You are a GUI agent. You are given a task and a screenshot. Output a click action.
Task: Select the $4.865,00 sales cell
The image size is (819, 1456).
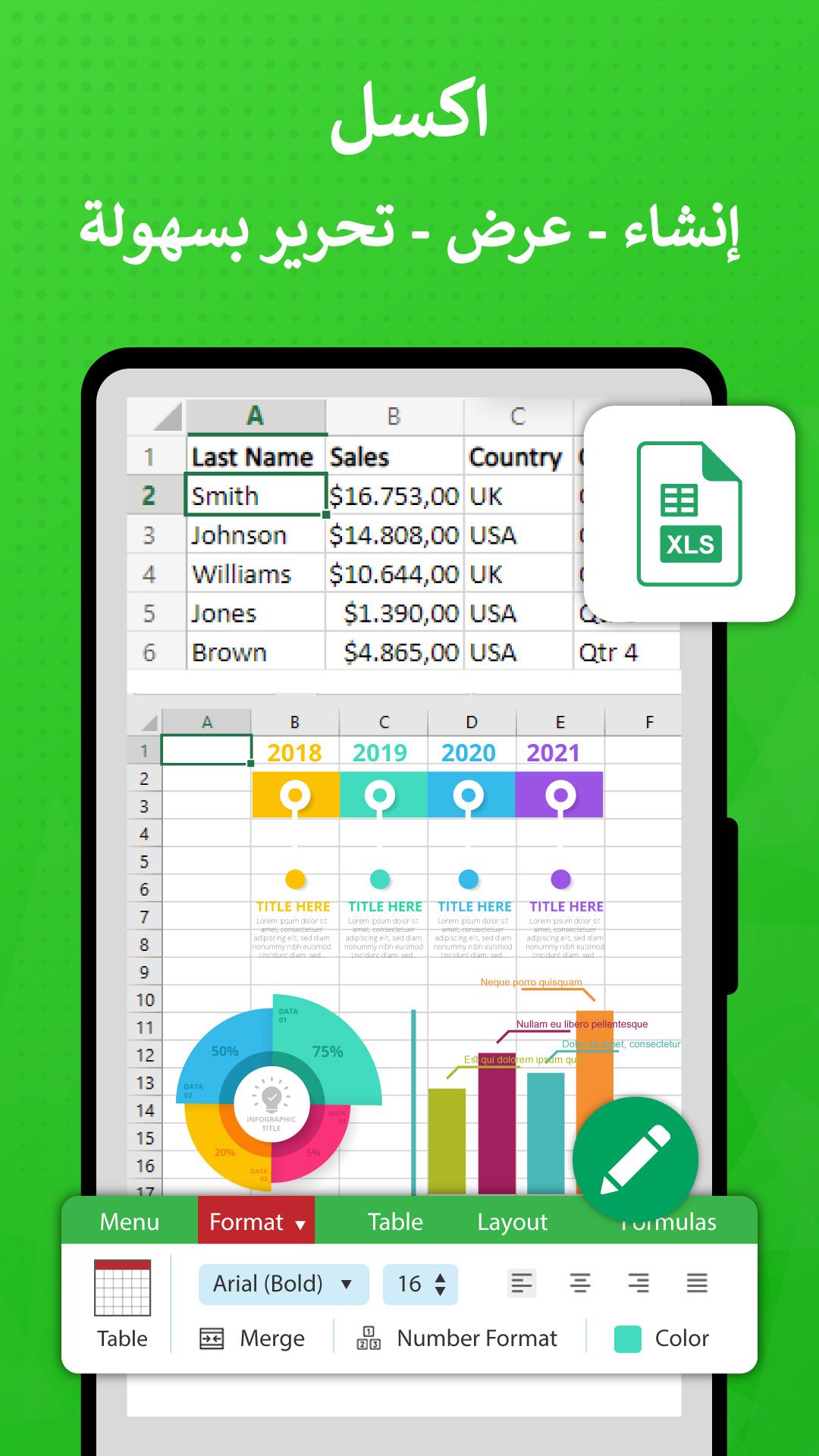[394, 652]
